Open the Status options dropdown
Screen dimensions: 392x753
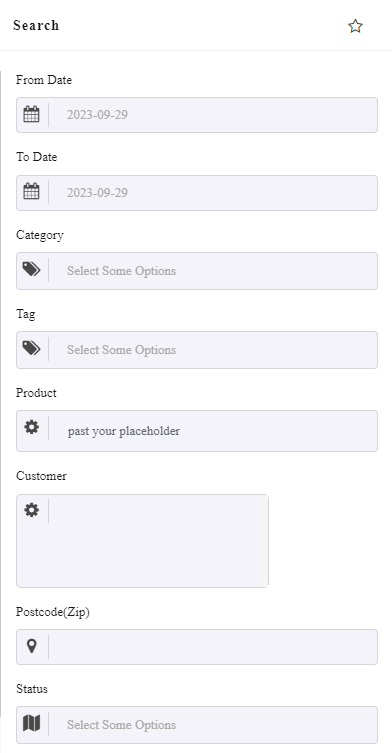(212, 725)
